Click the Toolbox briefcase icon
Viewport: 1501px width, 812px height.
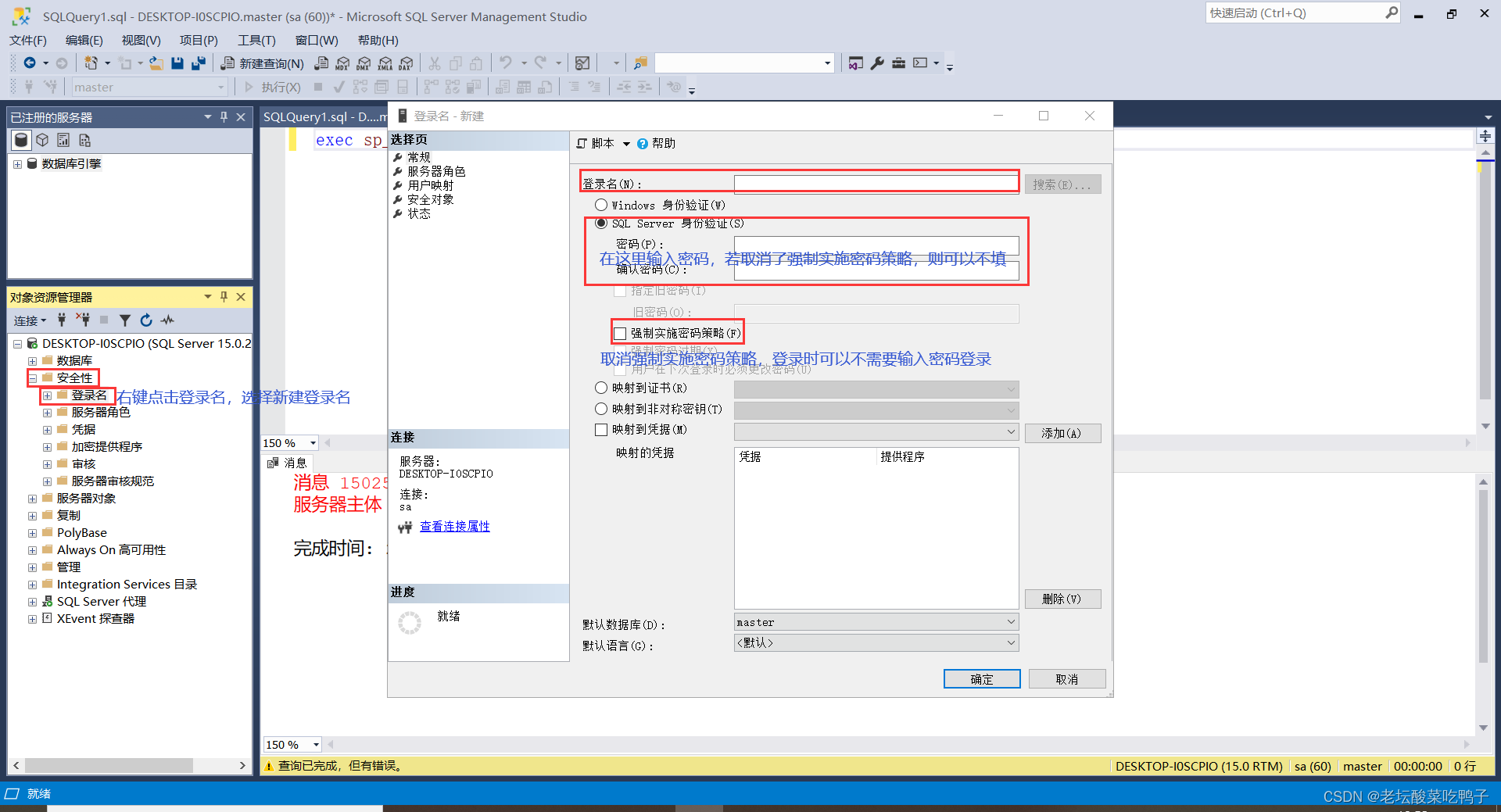pyautogui.click(x=898, y=63)
